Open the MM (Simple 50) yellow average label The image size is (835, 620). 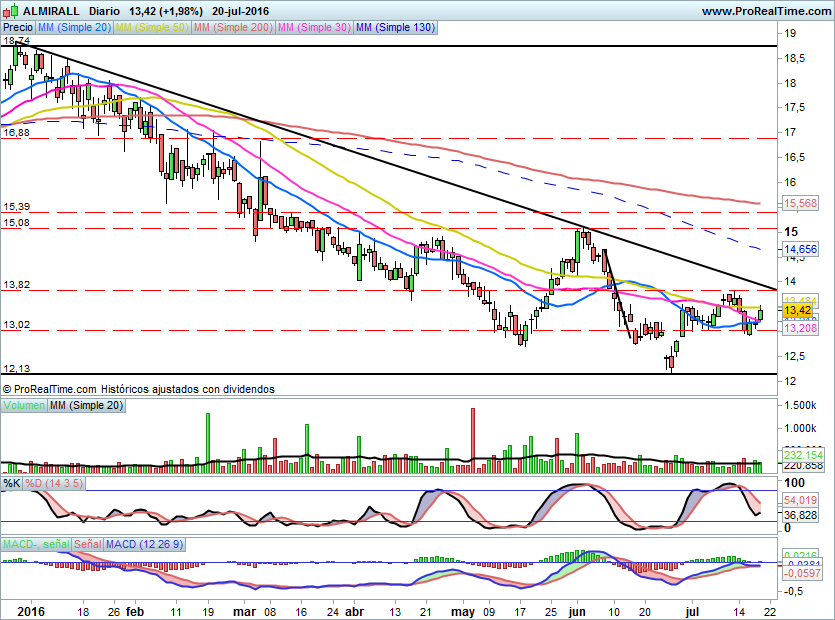152,27
